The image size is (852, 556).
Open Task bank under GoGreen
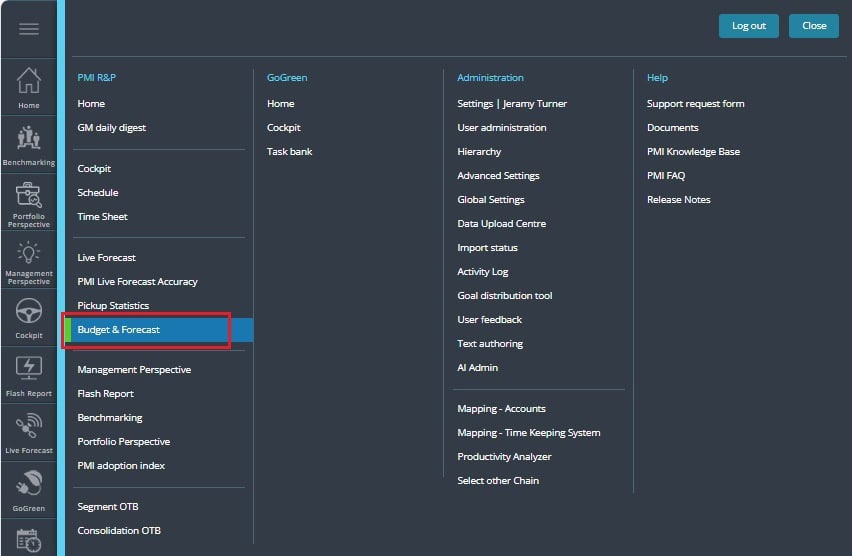[289, 152]
